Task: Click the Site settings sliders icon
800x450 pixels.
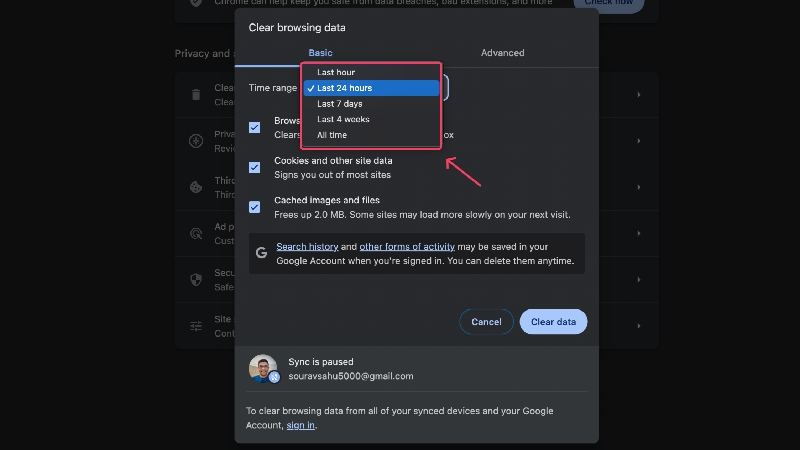Action: pos(196,326)
